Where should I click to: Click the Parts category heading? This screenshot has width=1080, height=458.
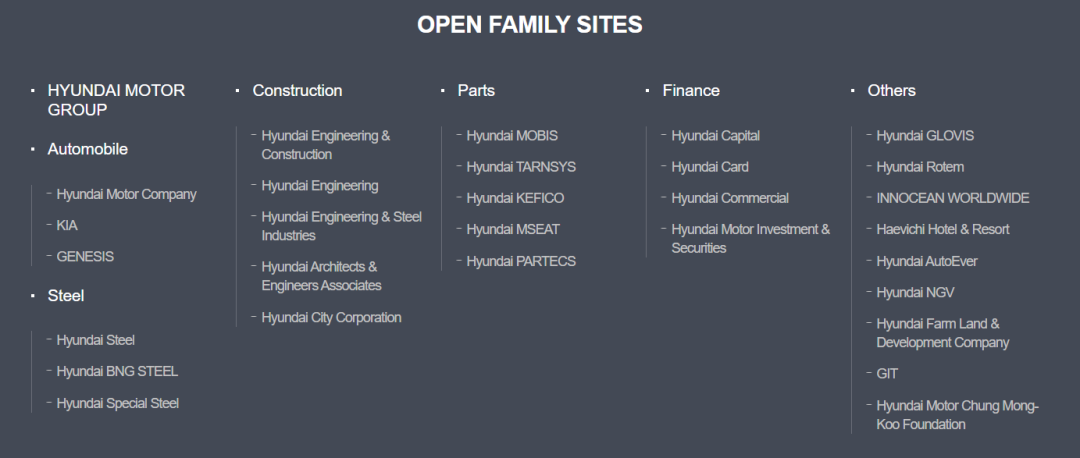click(476, 90)
